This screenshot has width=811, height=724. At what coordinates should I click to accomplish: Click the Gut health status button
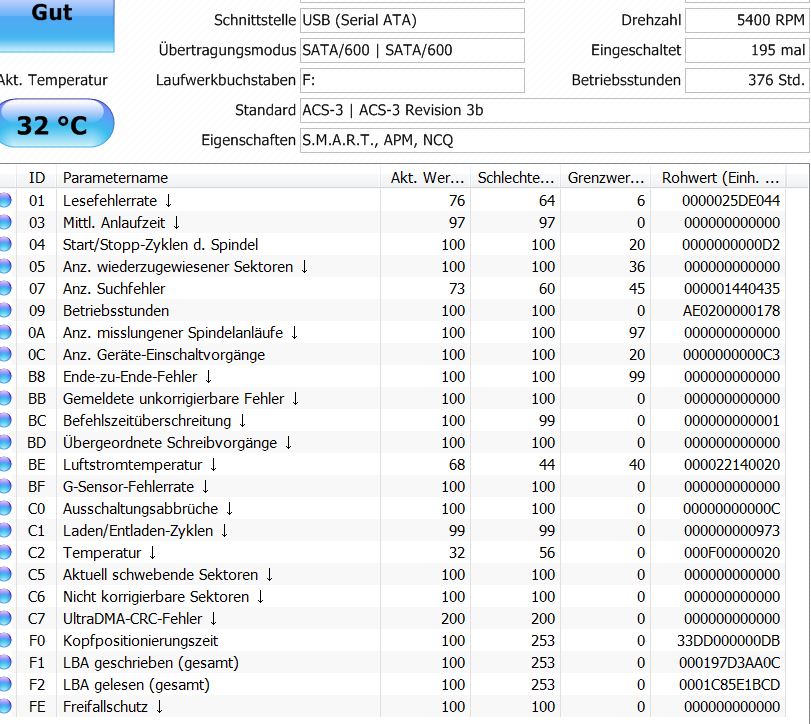tap(56, 25)
